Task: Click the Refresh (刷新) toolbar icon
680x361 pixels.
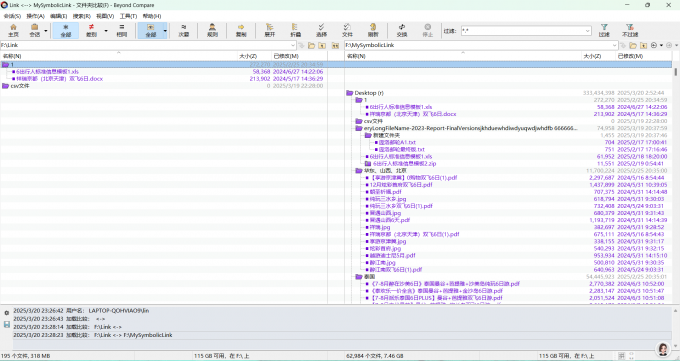Action: pyautogui.click(x=373, y=30)
